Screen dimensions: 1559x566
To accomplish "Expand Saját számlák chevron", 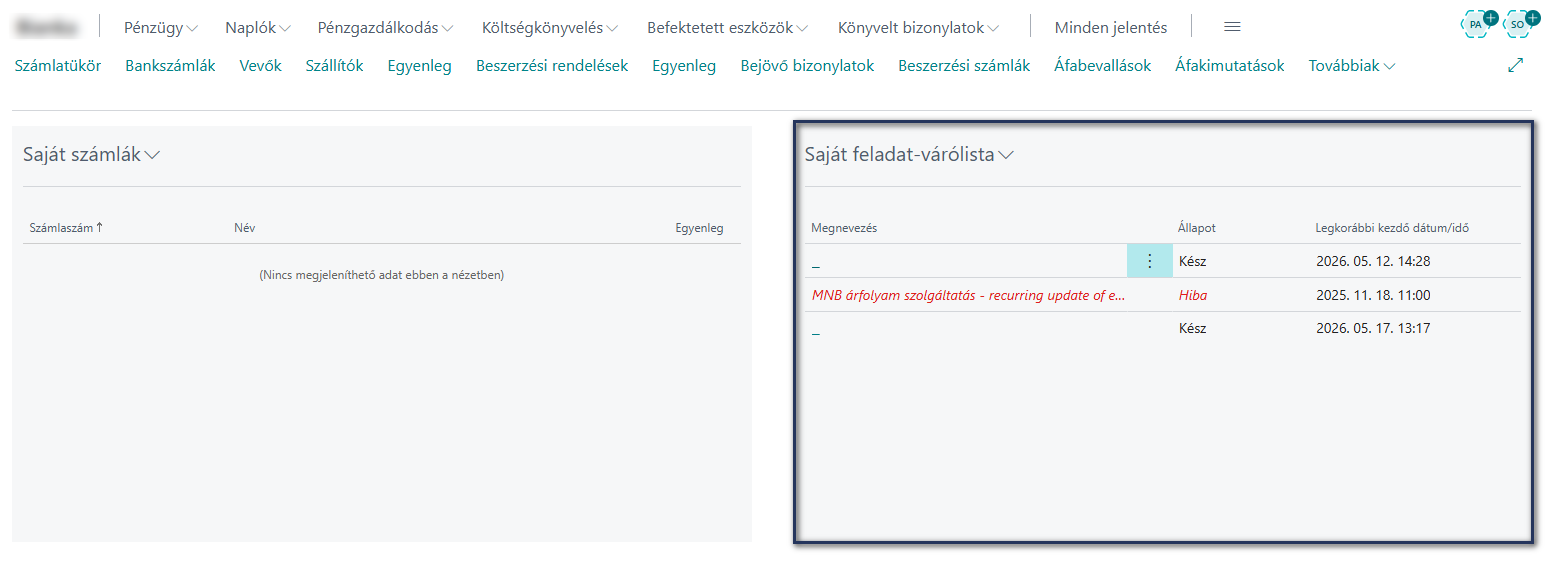I will (152, 155).
